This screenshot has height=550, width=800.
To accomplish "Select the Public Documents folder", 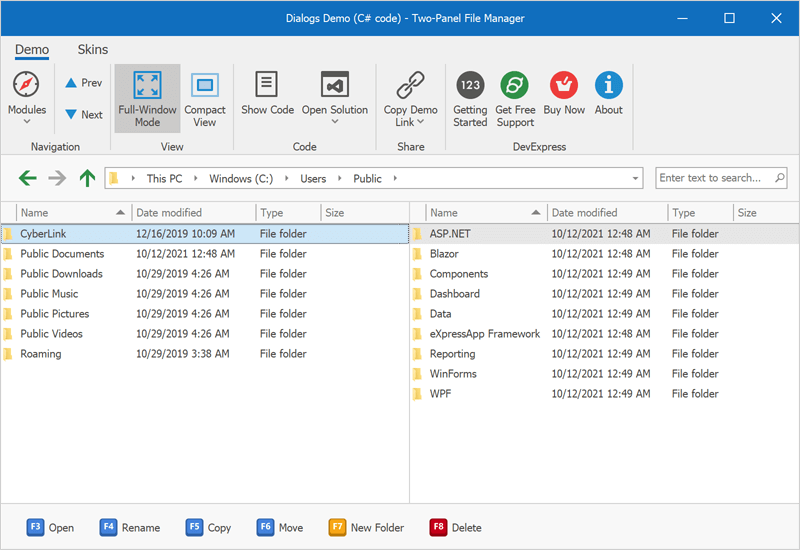I will pos(62,254).
